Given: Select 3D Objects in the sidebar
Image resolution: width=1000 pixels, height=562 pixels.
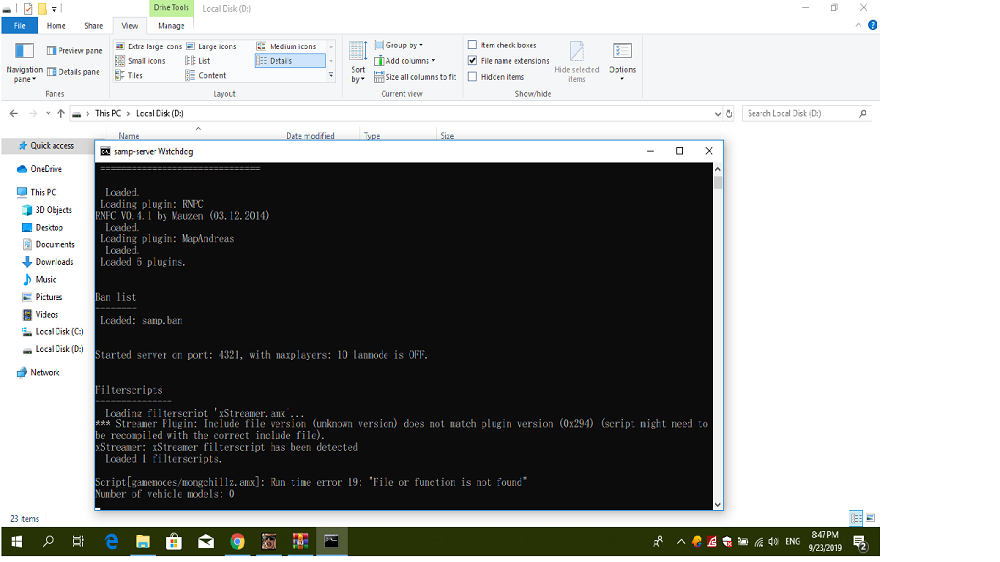Looking at the screenshot, I should pyautogui.click(x=48, y=210).
